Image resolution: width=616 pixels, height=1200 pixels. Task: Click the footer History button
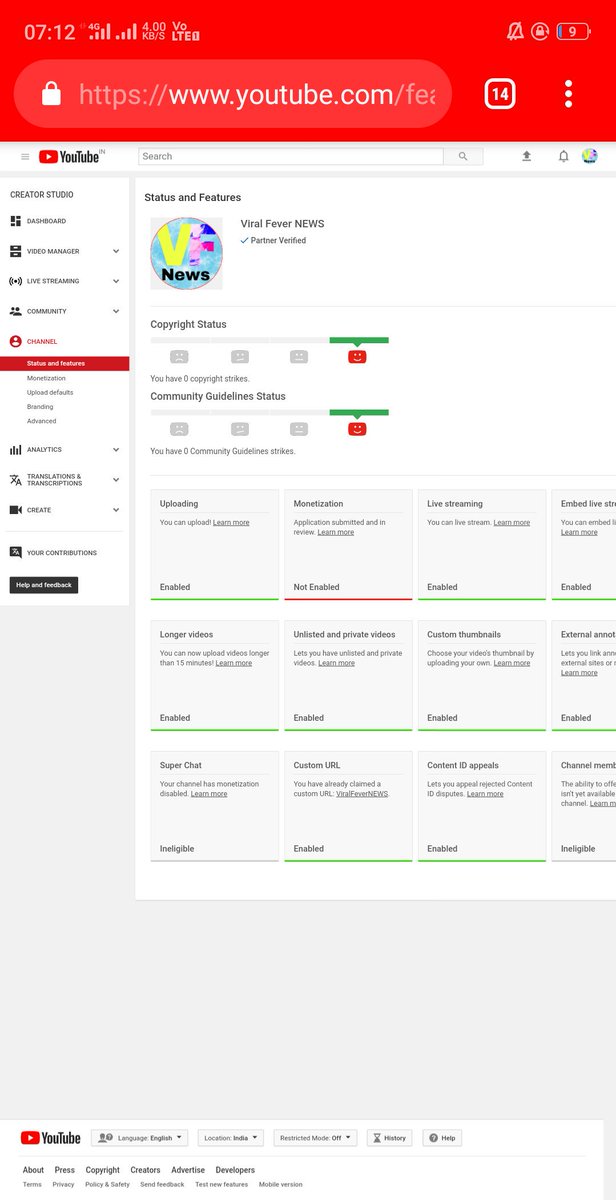[x=389, y=1138]
